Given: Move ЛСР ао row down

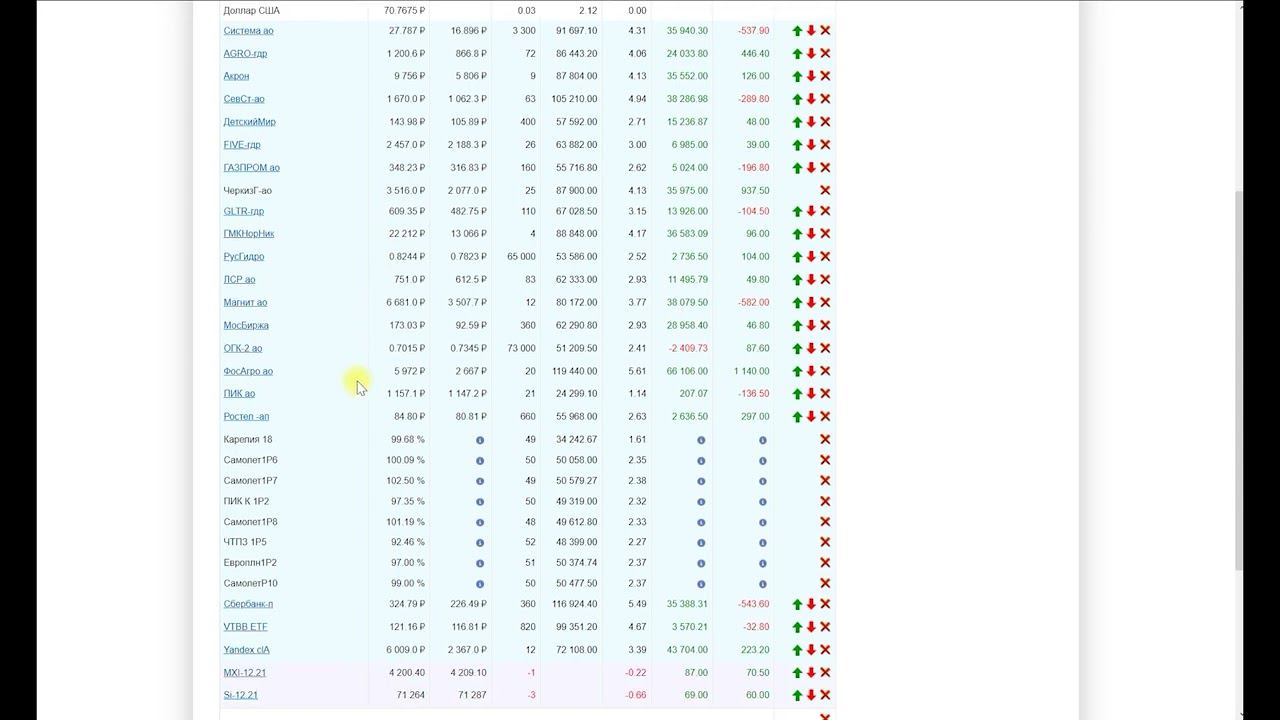Looking at the screenshot, I should pos(811,280).
